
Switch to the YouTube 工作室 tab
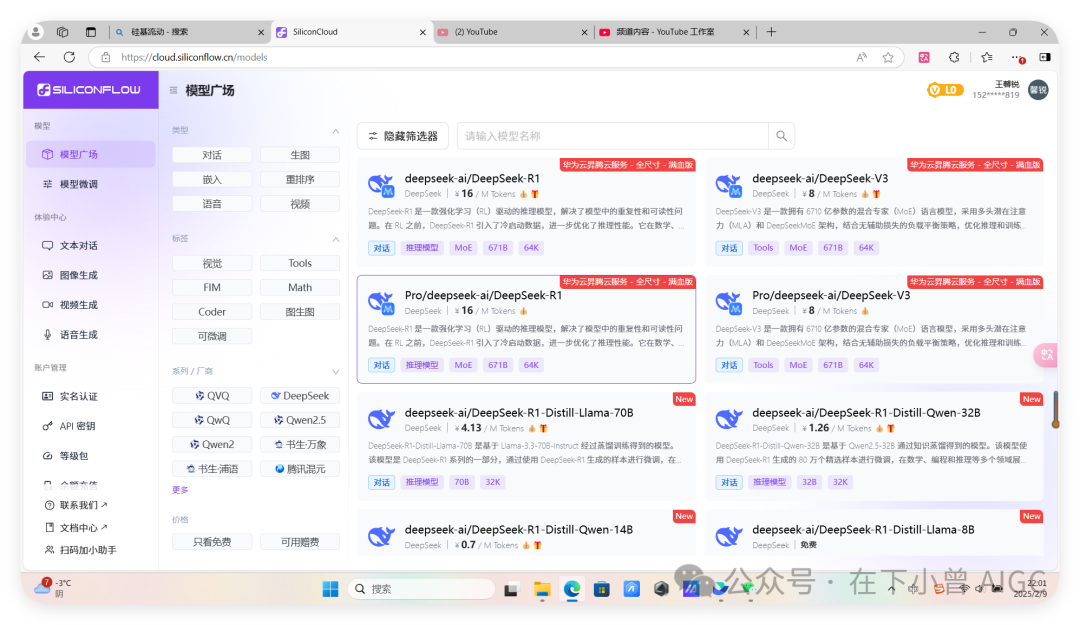(x=674, y=32)
